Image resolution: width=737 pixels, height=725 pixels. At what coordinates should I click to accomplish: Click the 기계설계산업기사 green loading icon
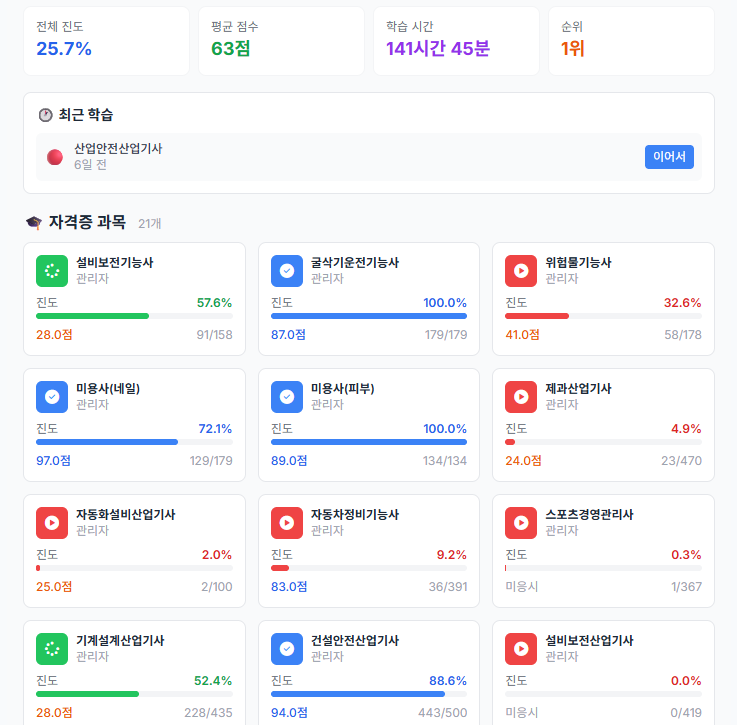click(52, 649)
